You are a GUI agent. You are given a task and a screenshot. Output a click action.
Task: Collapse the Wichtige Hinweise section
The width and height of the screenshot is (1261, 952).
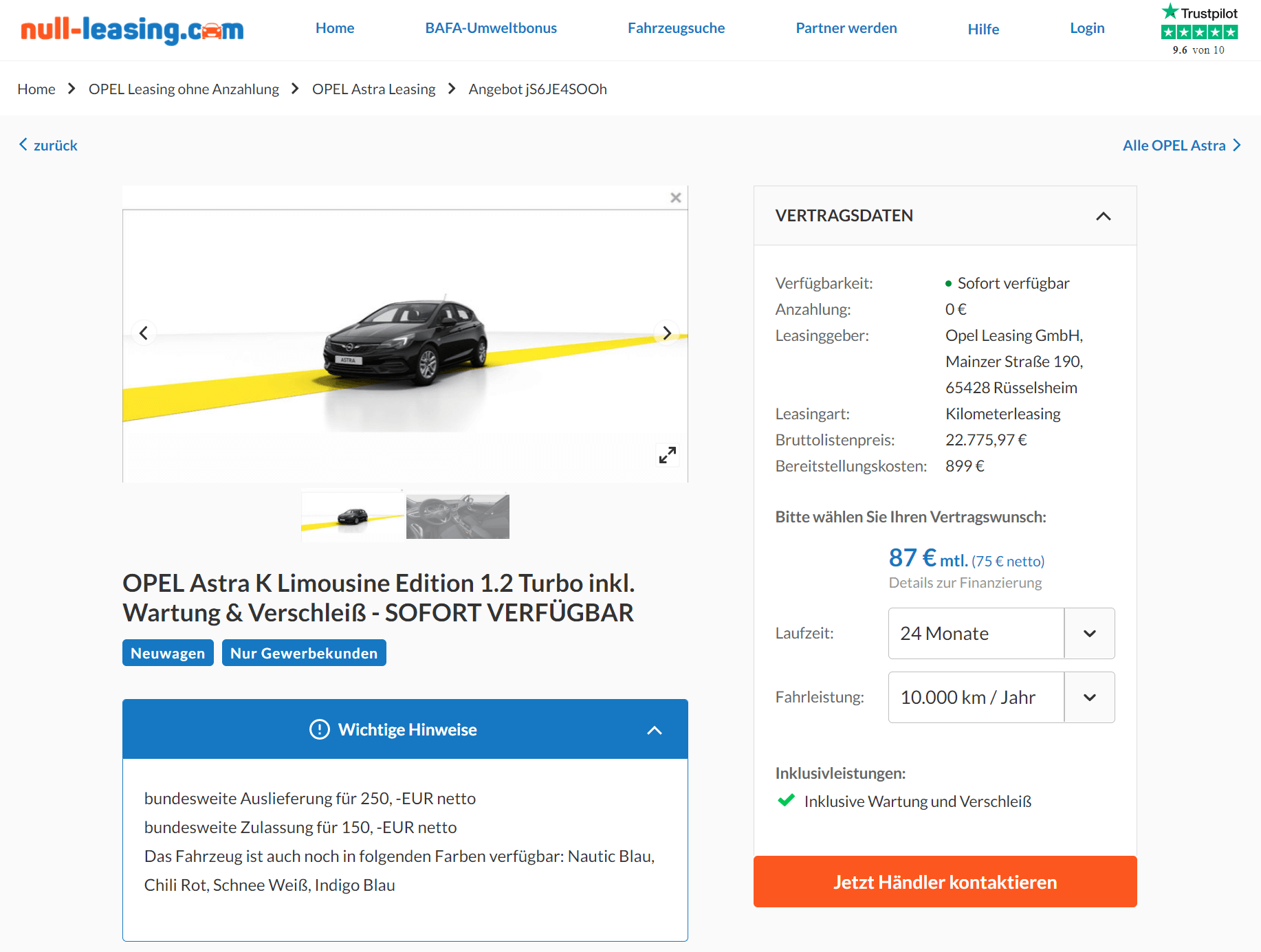655,730
